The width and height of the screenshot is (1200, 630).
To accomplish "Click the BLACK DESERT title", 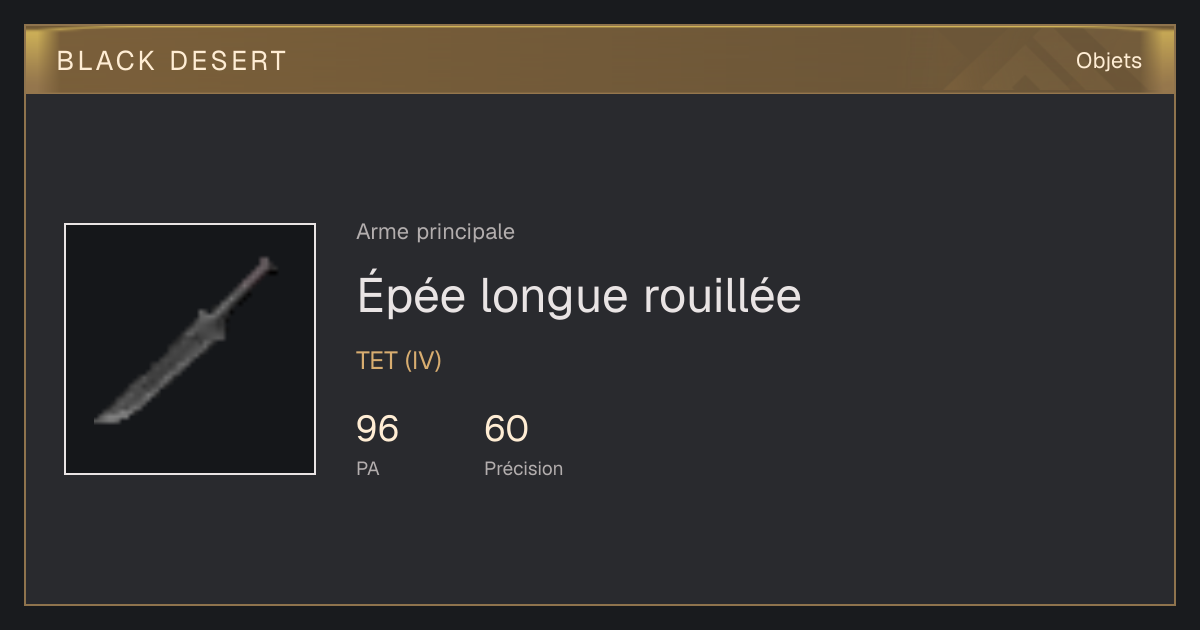I will point(172,61).
